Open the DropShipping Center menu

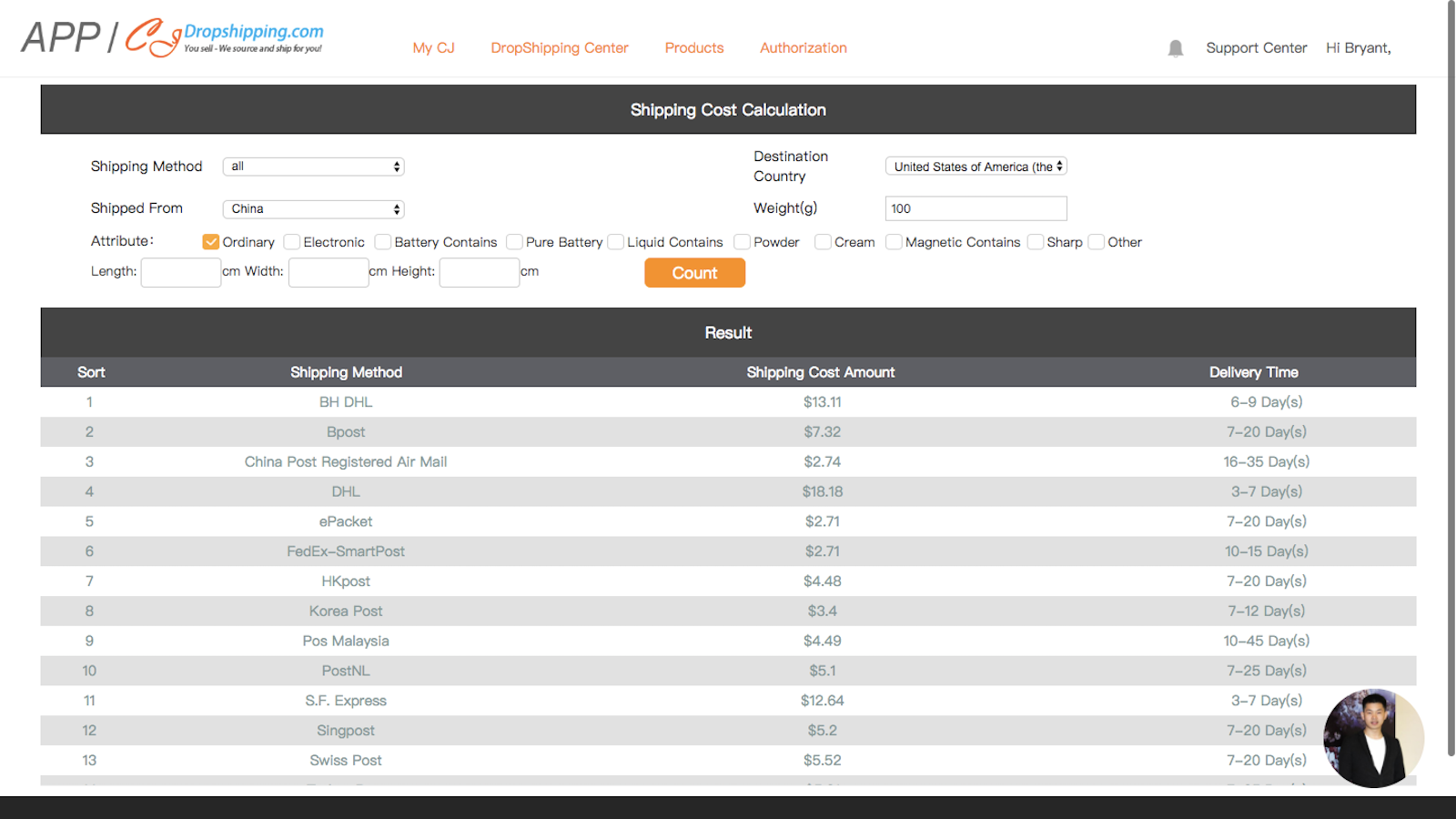pyautogui.click(x=560, y=48)
